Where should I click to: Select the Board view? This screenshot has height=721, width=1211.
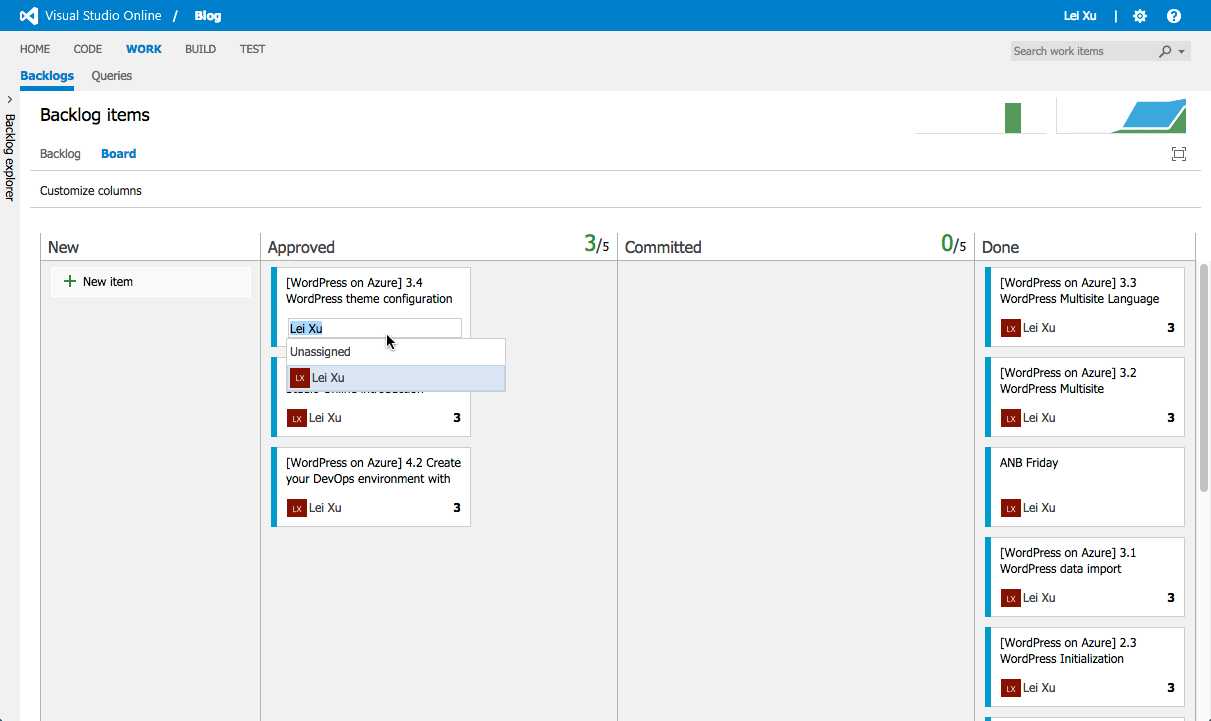coord(118,154)
